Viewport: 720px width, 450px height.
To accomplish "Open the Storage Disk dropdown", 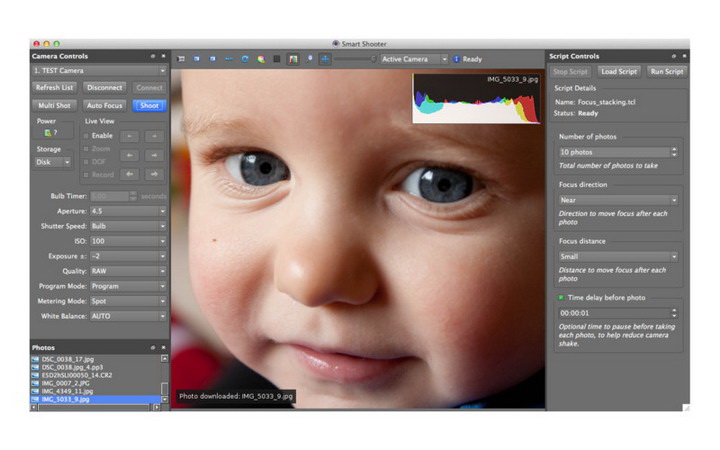I will [x=52, y=162].
